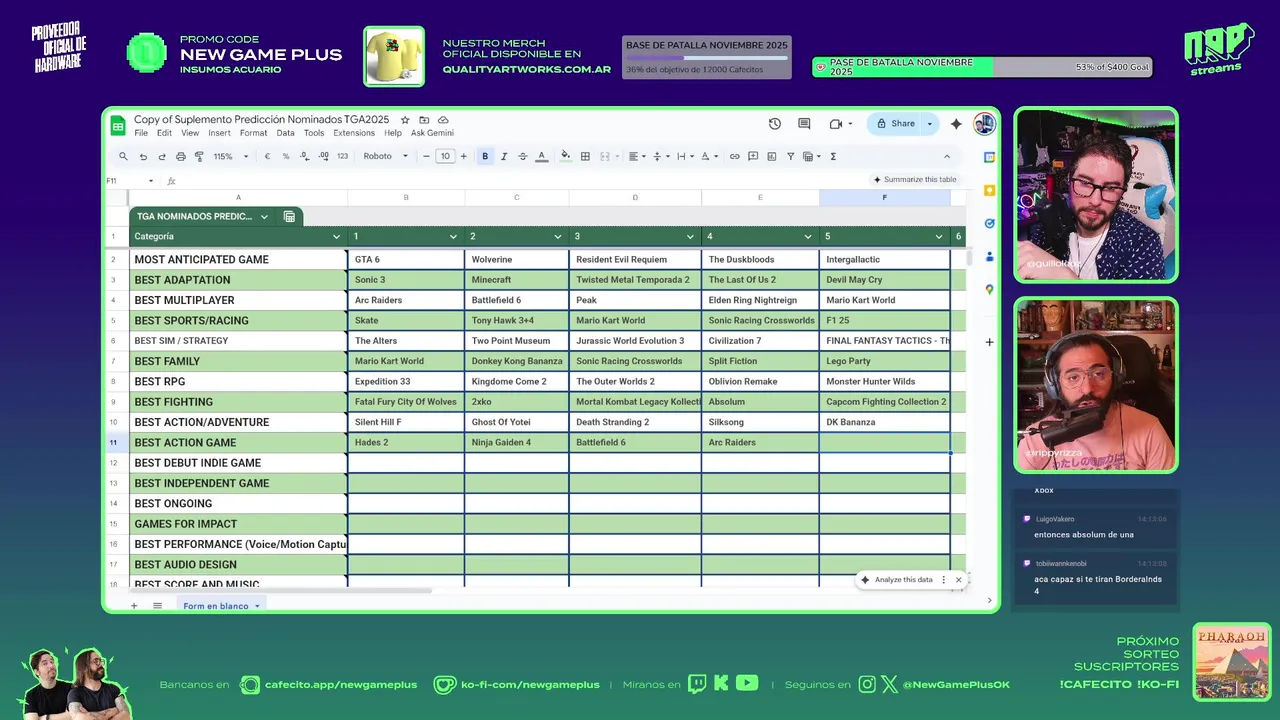The image size is (1280, 720).
Task: Open text wrapping dropdown
Action: coord(684,156)
